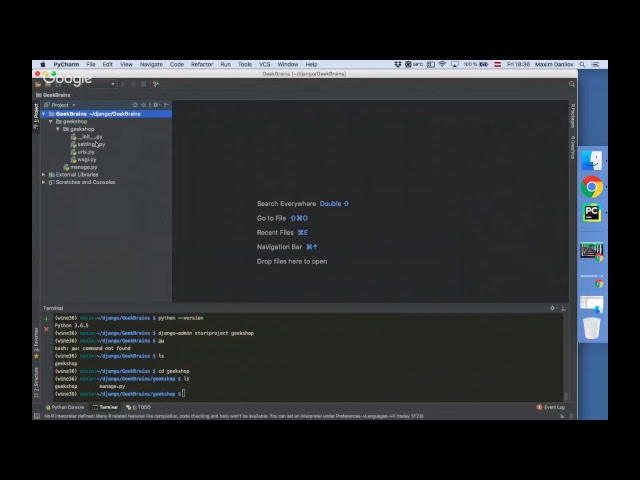Viewport: 640px width, 480px height.
Task: Click the battery status indicator
Action: point(476,64)
